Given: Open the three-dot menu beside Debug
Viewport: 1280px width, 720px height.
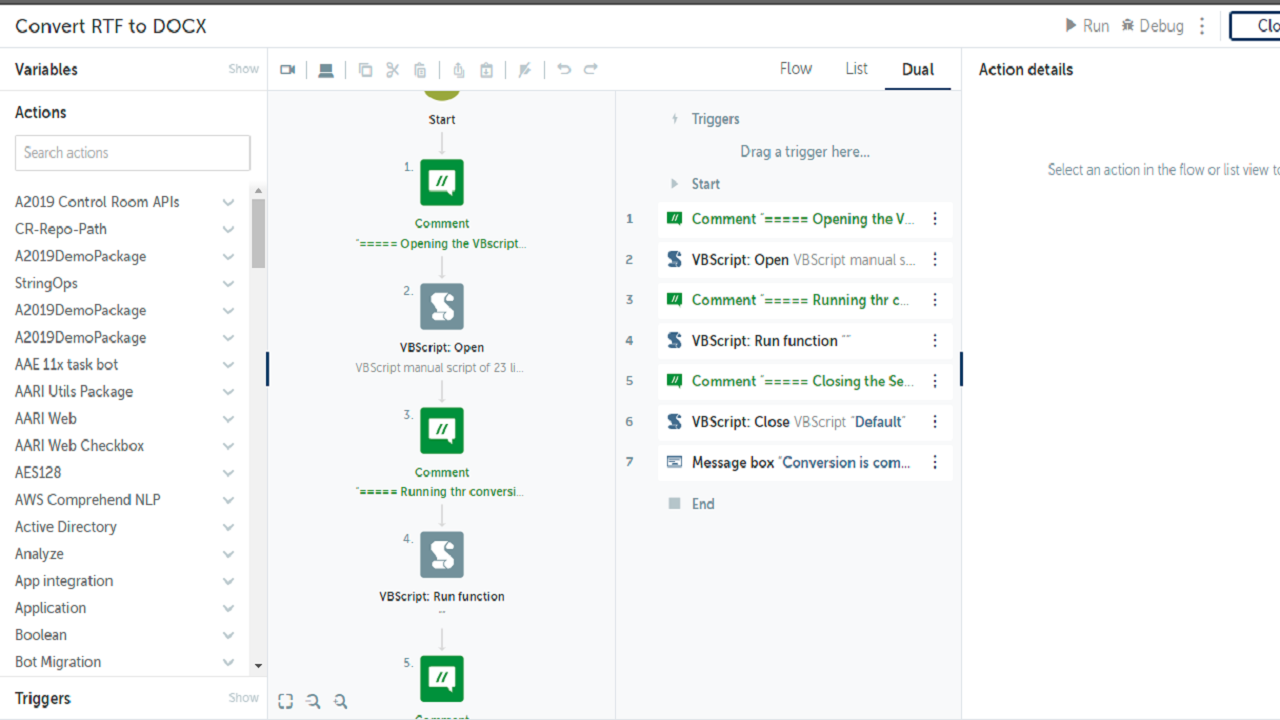Looking at the screenshot, I should coord(1202,26).
